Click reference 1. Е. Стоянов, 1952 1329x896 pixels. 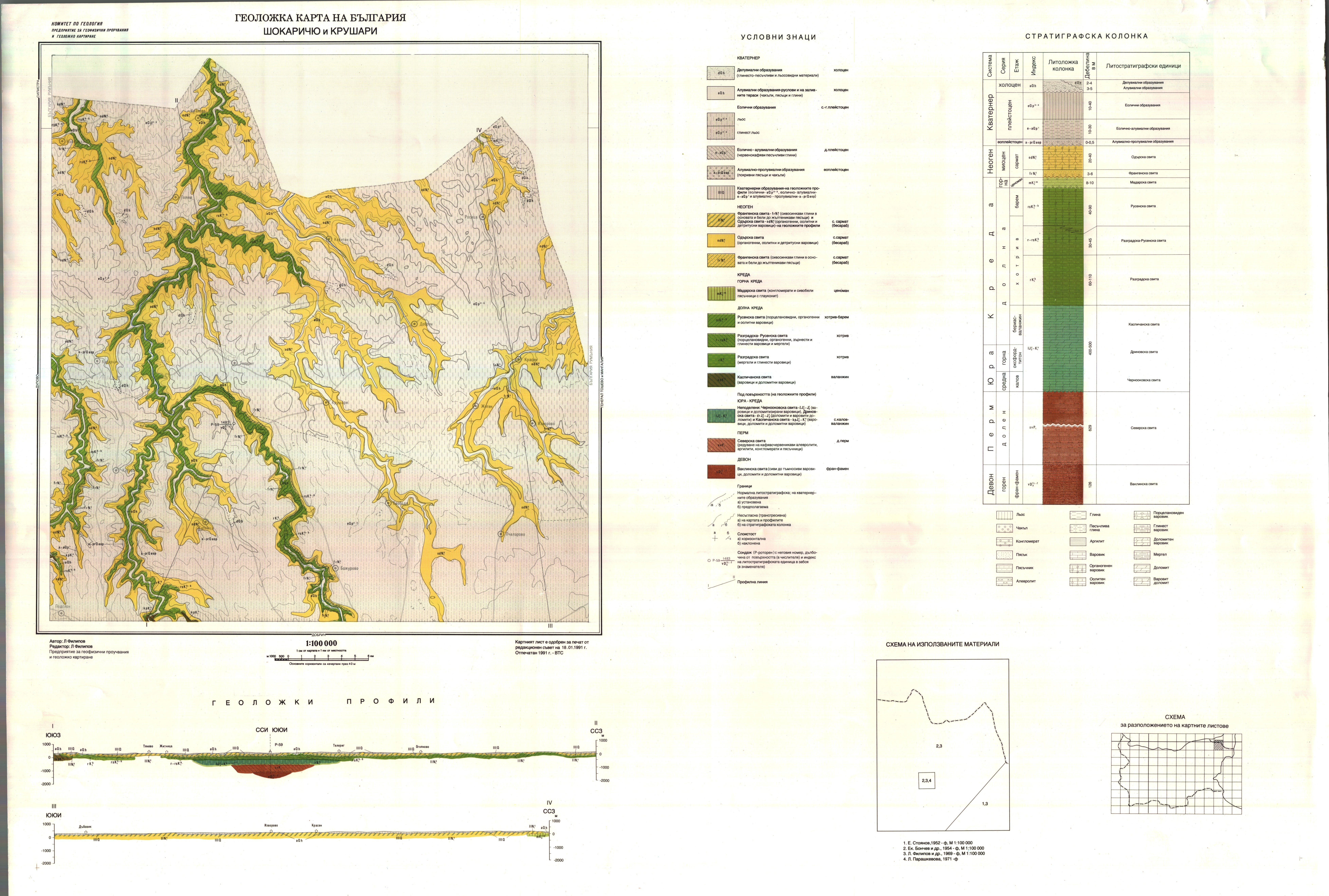coord(938,843)
